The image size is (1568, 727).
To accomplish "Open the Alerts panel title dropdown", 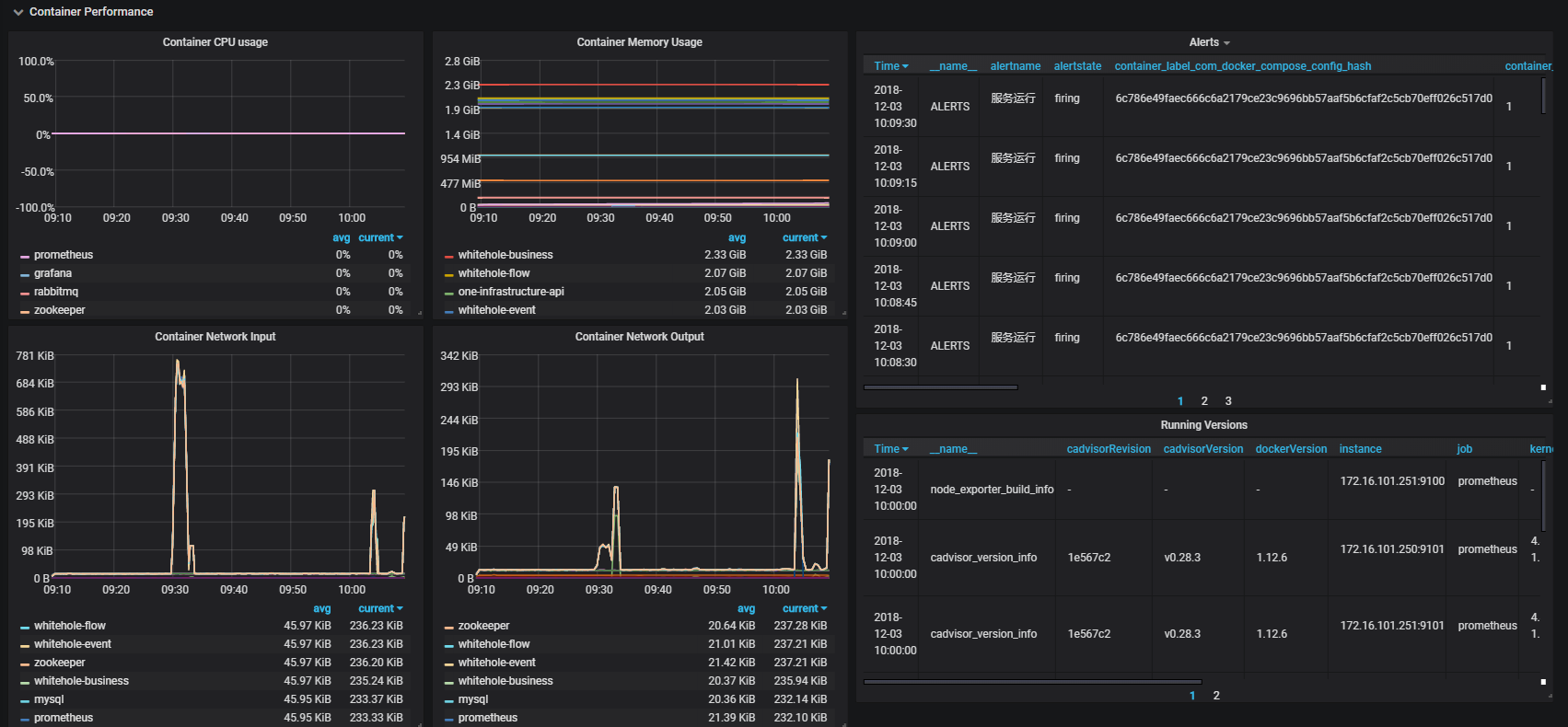I will point(1209,42).
